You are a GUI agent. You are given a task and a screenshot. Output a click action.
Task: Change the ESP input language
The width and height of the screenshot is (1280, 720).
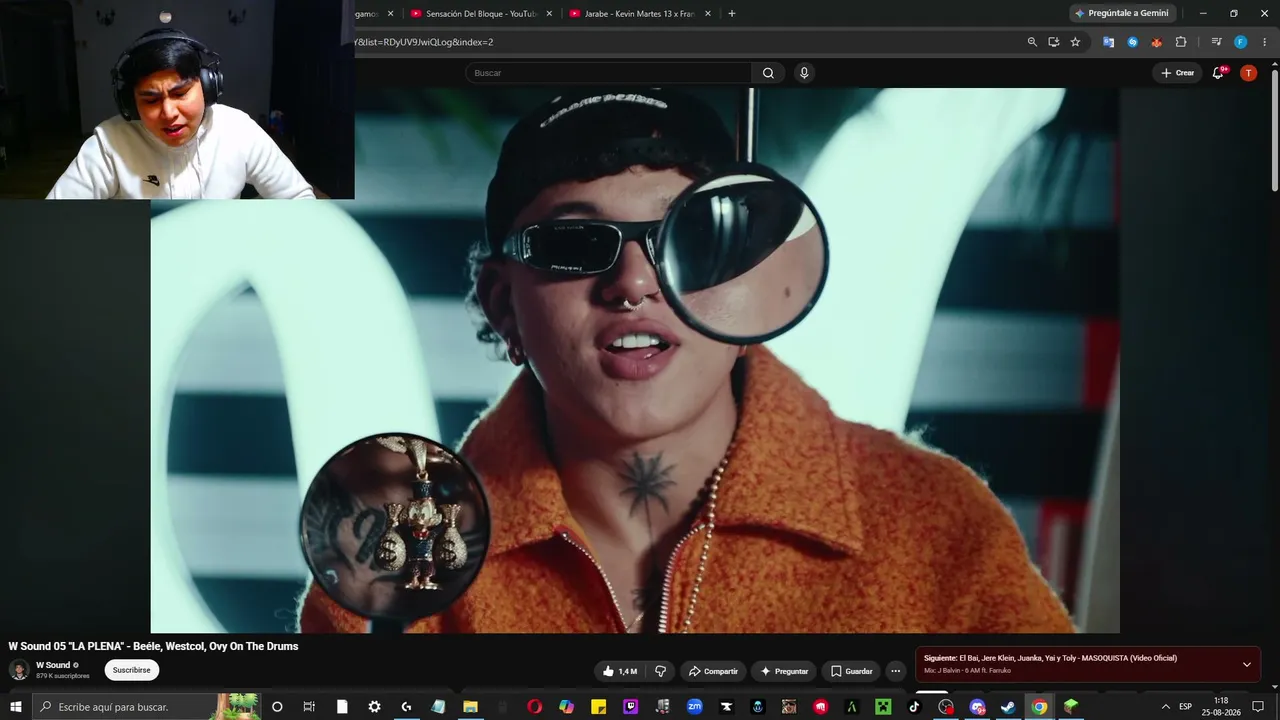[x=1186, y=707]
